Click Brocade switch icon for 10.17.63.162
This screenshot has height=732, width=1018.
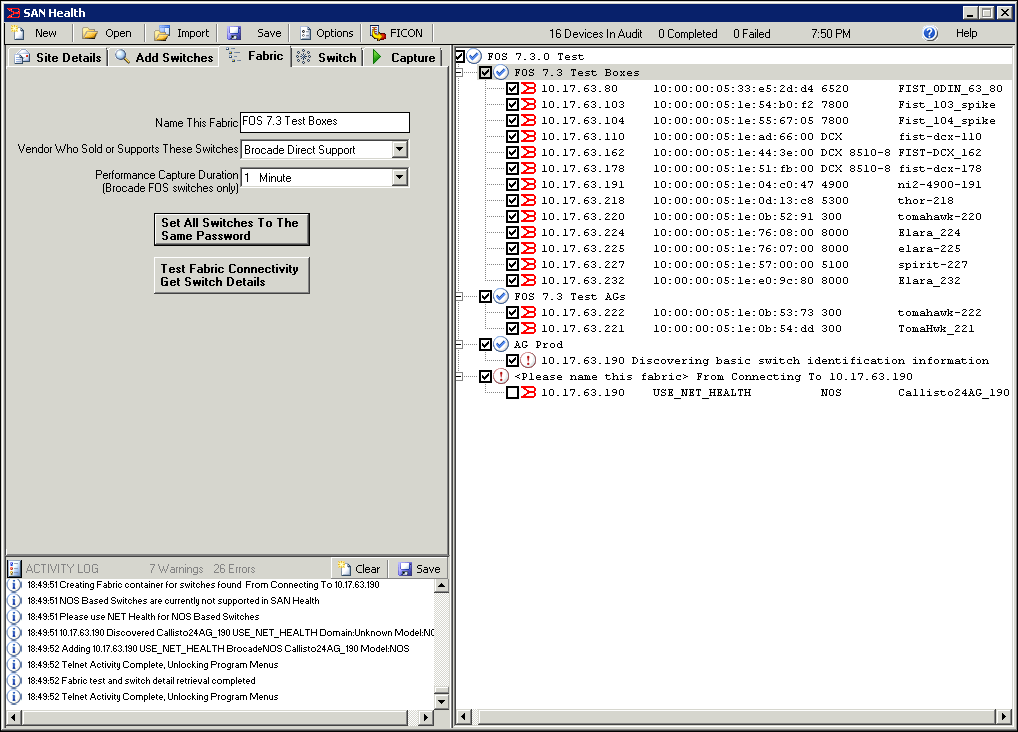pyautogui.click(x=529, y=153)
